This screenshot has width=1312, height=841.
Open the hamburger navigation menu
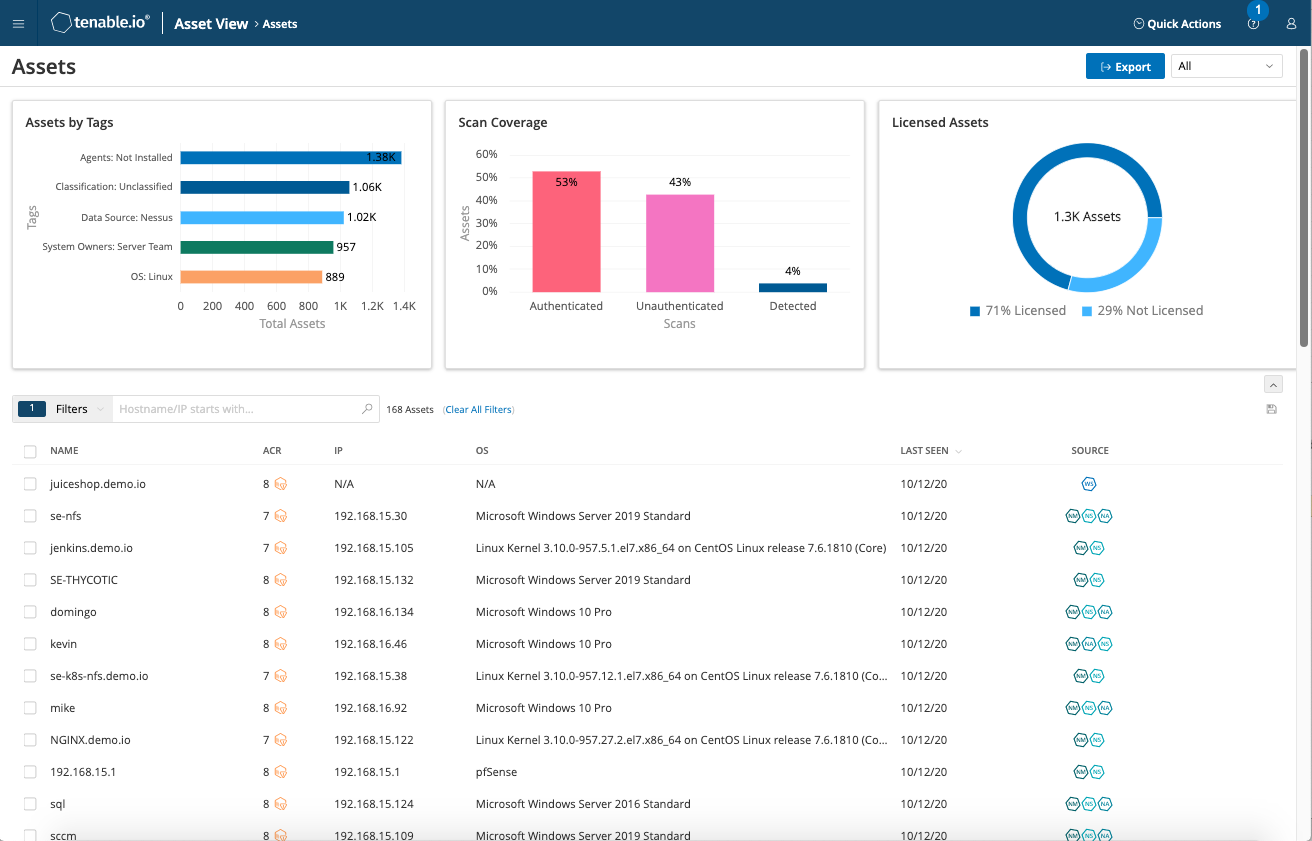[18, 24]
